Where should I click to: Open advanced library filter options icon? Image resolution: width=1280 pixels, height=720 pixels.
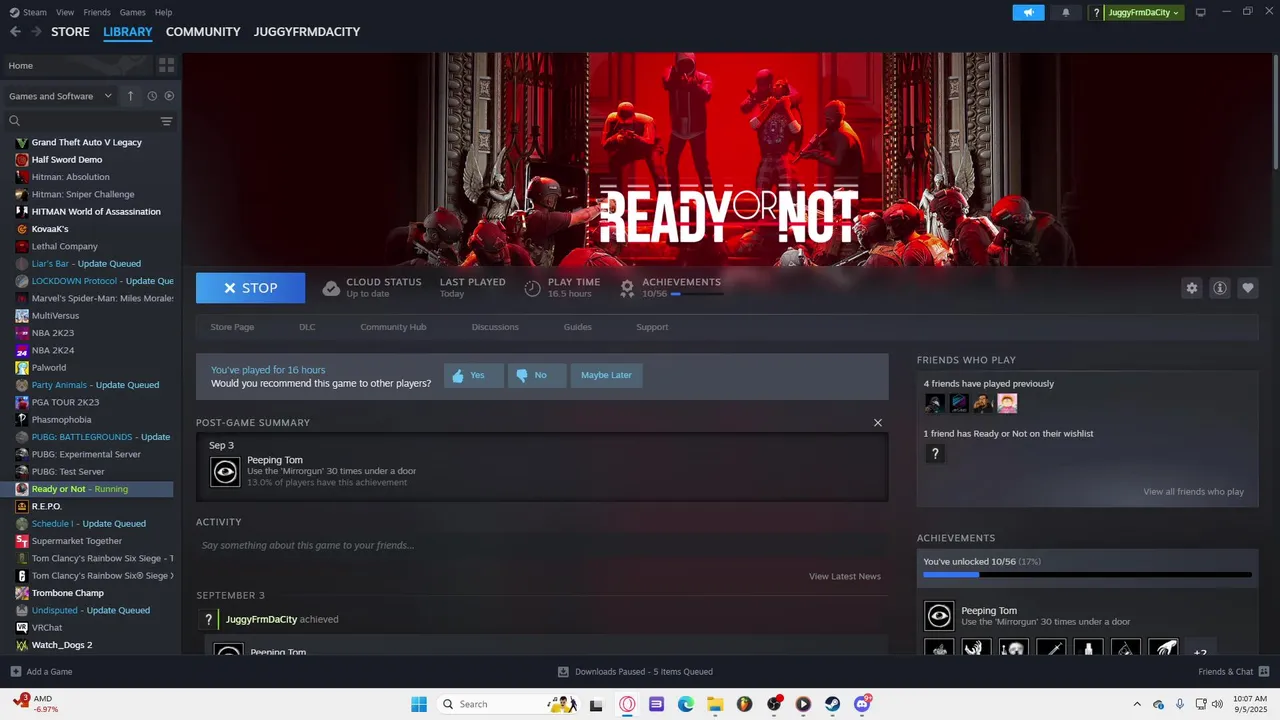[x=166, y=121]
